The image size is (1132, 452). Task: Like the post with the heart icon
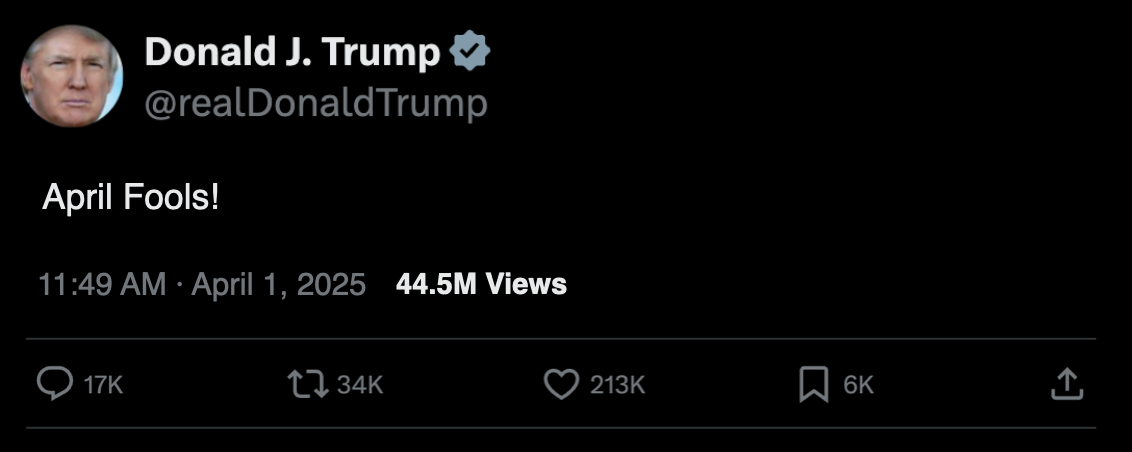click(x=561, y=384)
